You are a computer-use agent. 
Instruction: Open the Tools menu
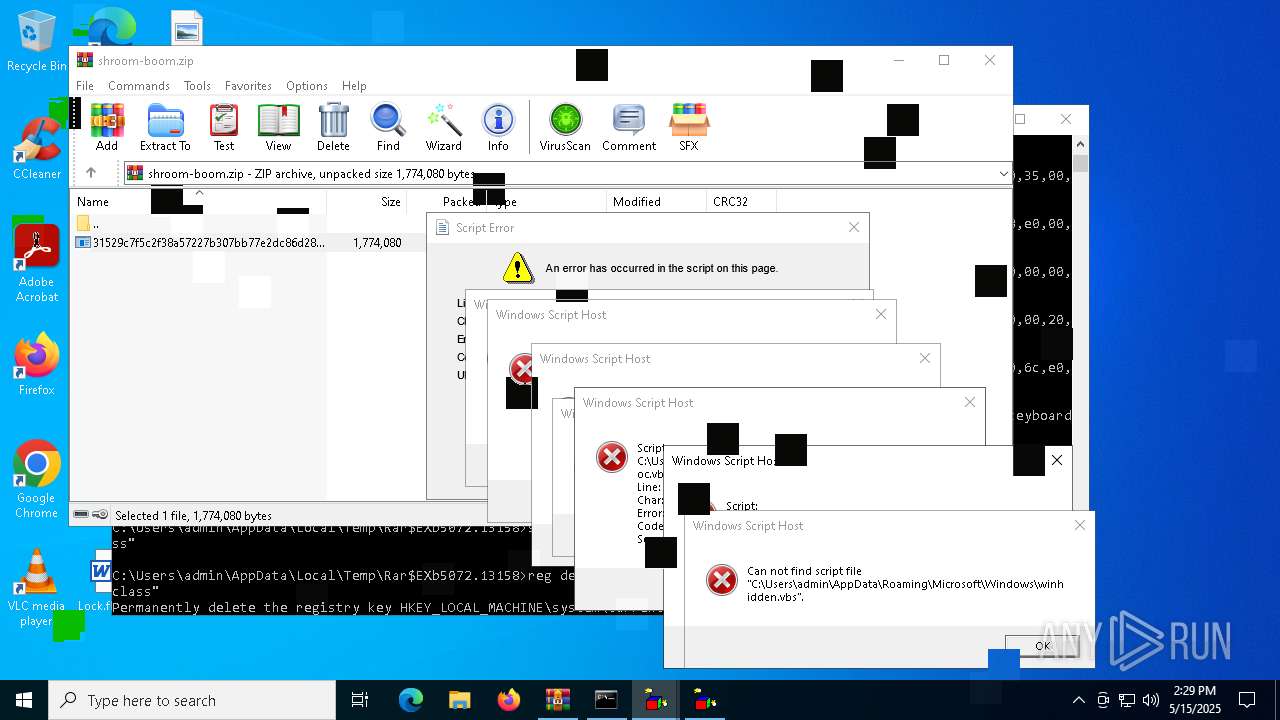pos(197,86)
